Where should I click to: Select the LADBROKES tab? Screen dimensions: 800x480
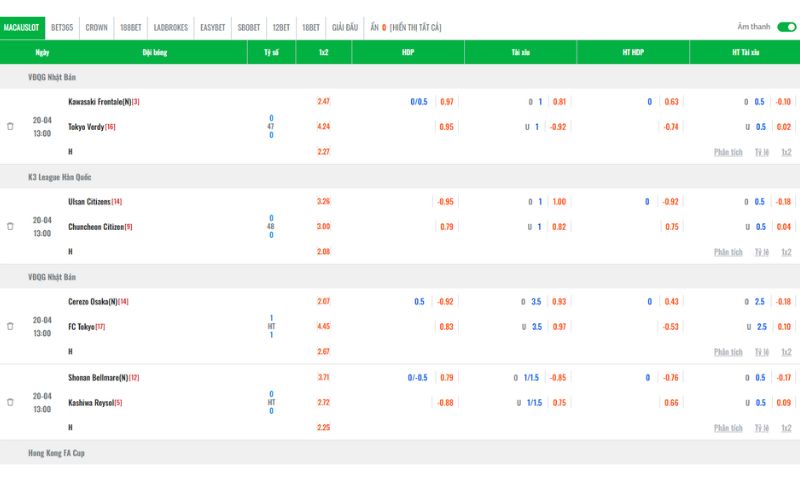point(171,28)
